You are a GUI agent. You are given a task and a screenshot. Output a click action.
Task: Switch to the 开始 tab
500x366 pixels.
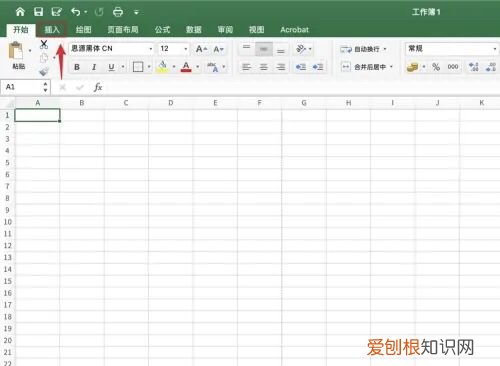(21, 30)
